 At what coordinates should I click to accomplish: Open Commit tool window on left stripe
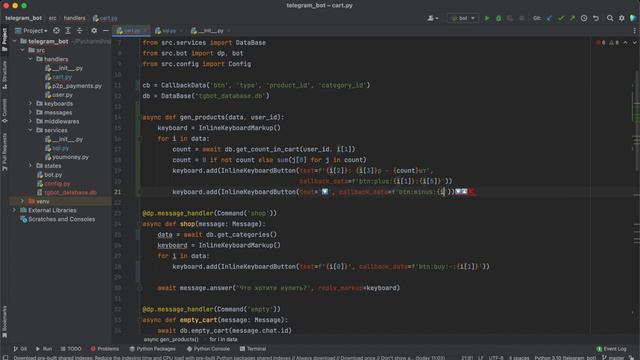click(x=4, y=111)
